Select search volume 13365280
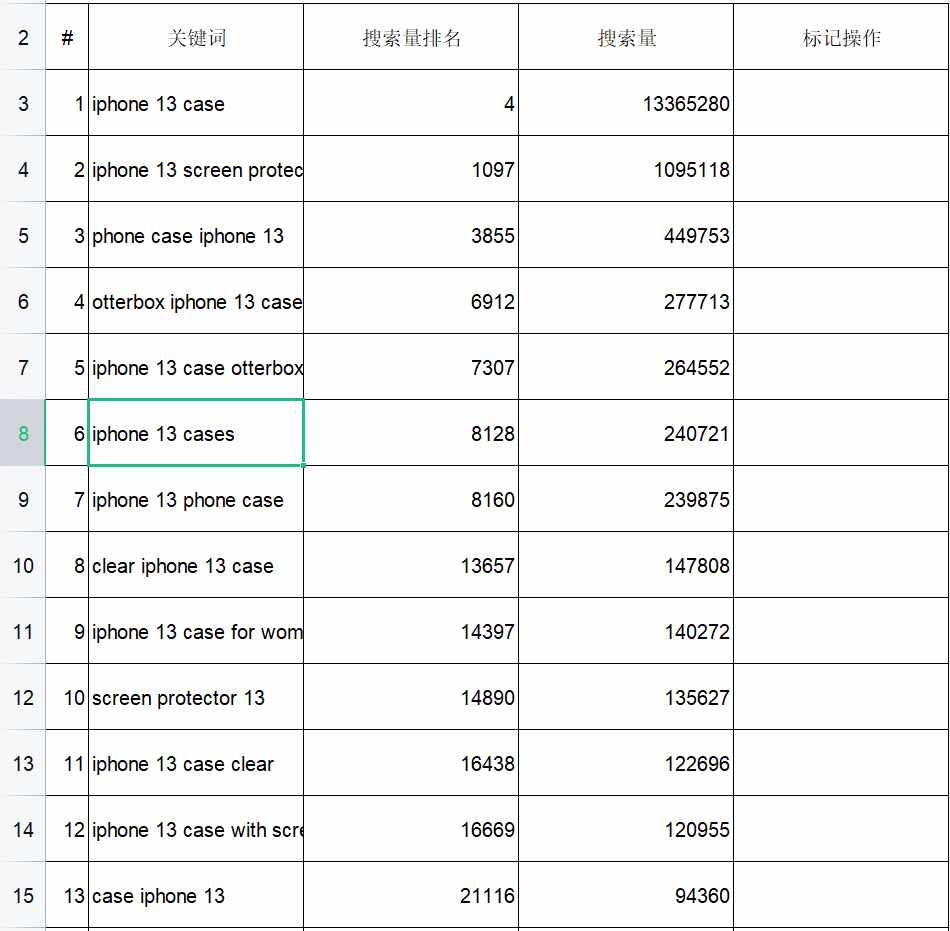950x931 pixels. point(626,103)
